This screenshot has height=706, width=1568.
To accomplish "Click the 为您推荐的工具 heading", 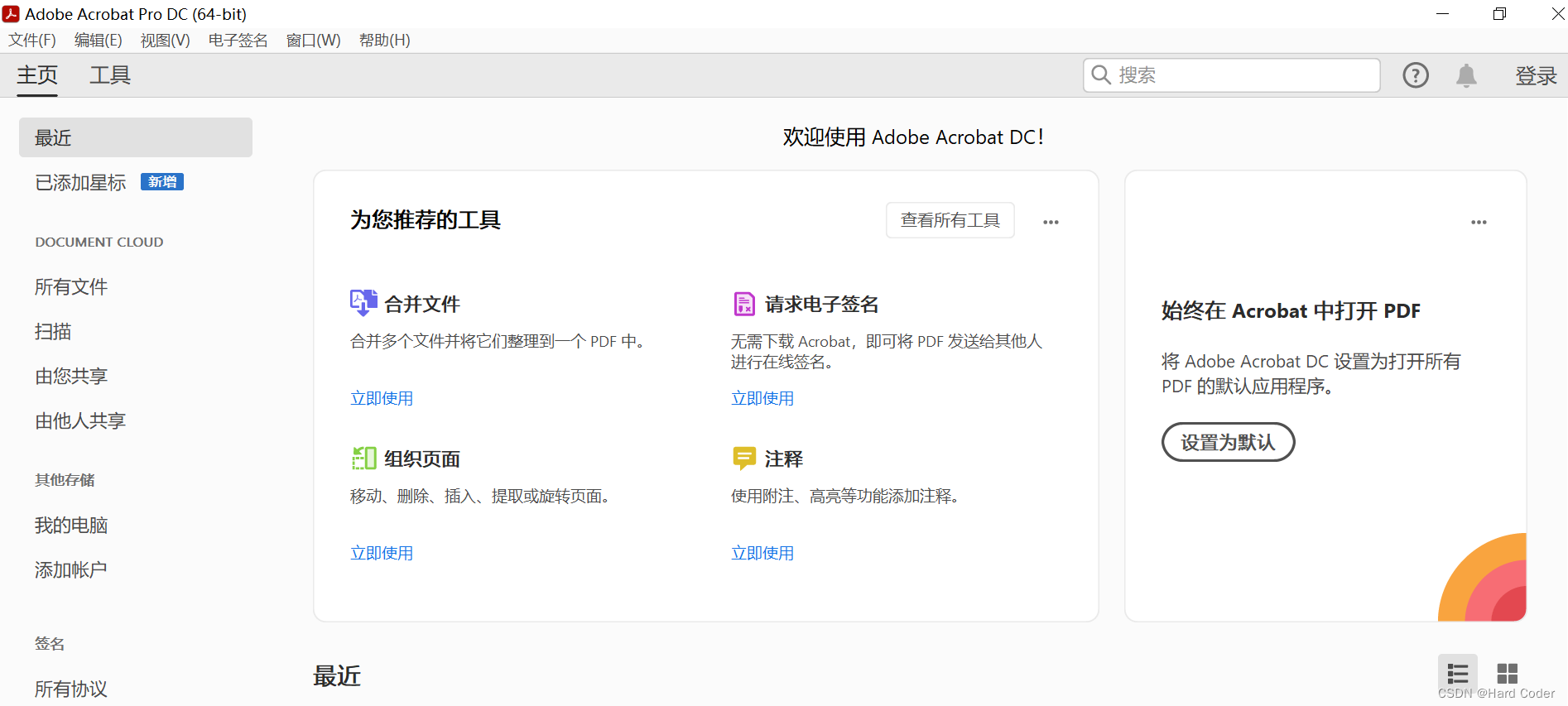I will click(426, 220).
